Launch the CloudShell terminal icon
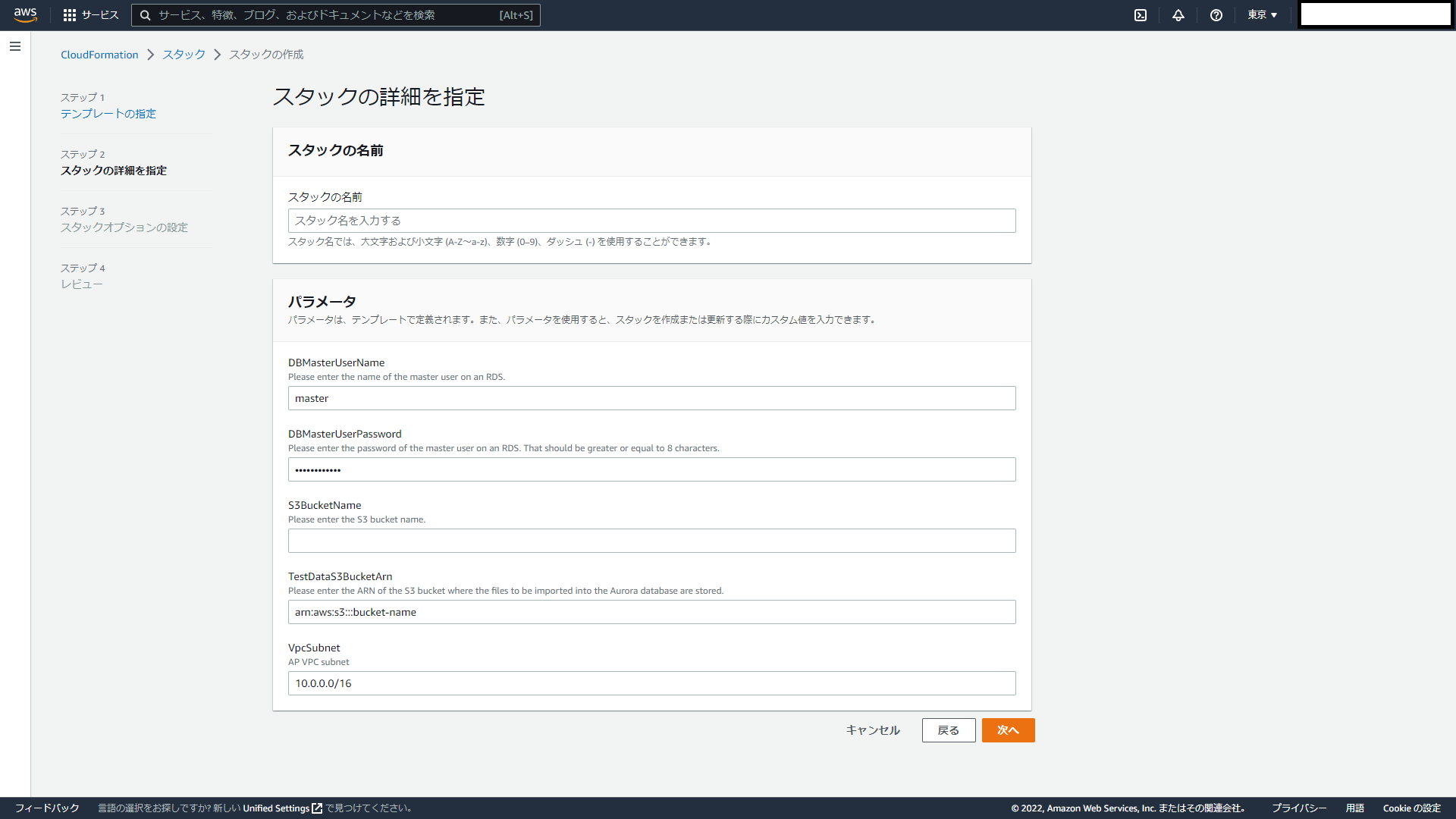 (x=1141, y=14)
